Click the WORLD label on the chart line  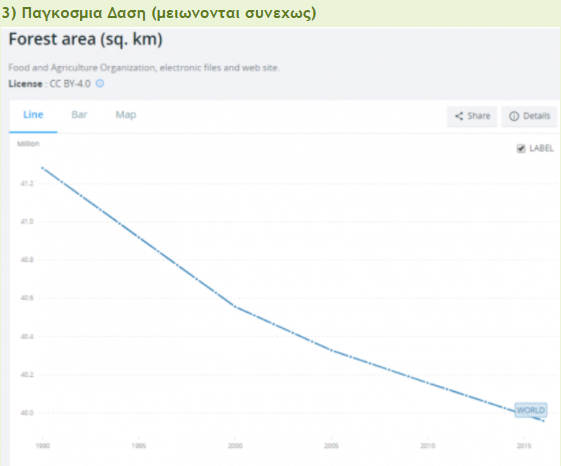tap(531, 410)
